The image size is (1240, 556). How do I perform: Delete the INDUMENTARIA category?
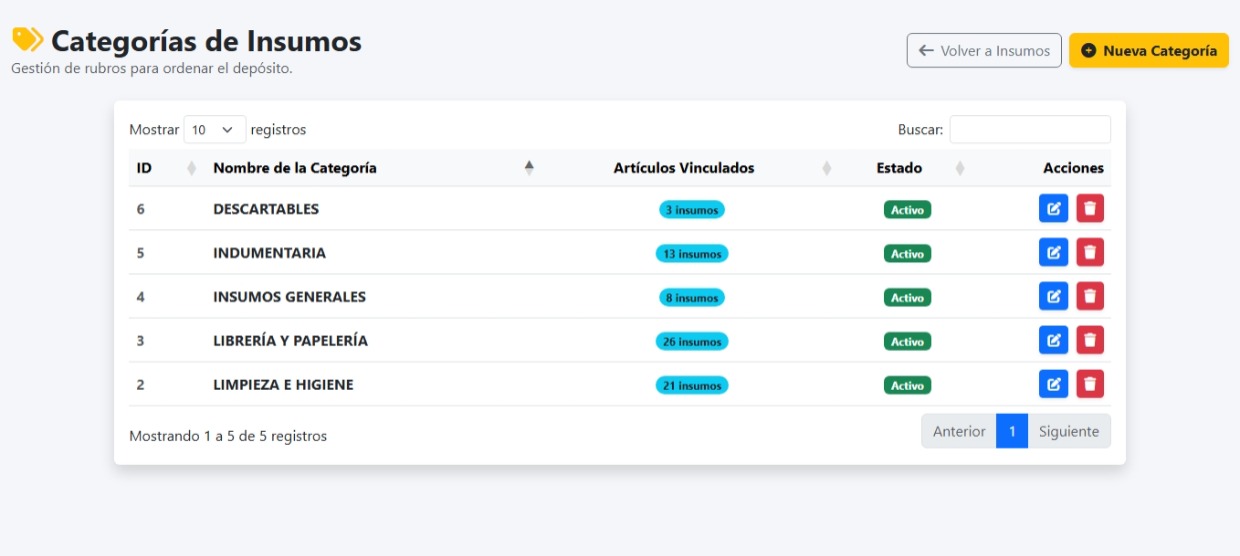tap(1090, 253)
